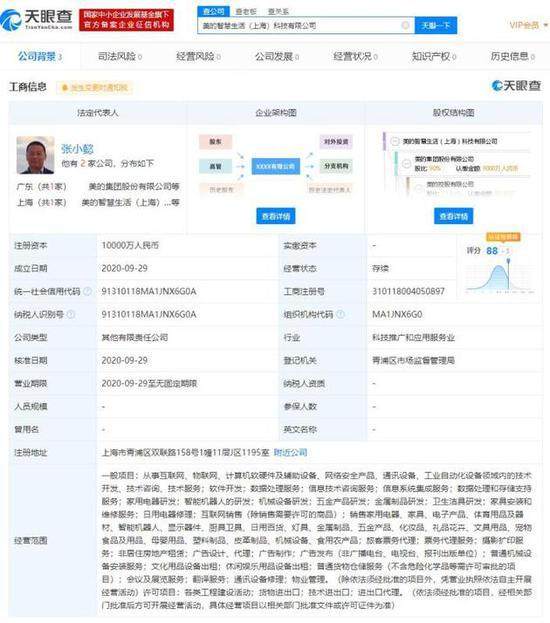Switch to the 公司背景 tab
The width and height of the screenshot is (550, 623).
(40, 56)
